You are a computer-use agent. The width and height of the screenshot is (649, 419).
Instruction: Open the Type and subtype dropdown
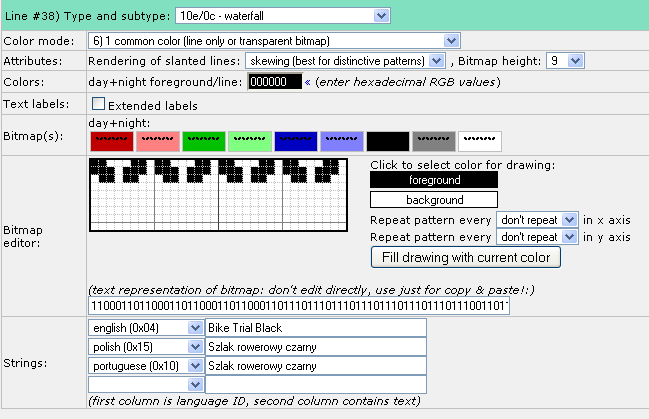(281, 15)
